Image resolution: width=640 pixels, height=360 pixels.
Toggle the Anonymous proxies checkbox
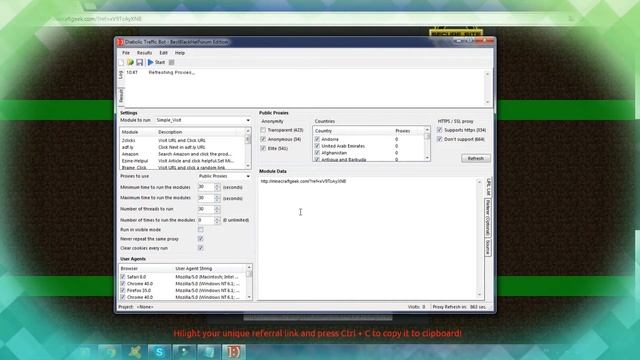tap(263, 139)
